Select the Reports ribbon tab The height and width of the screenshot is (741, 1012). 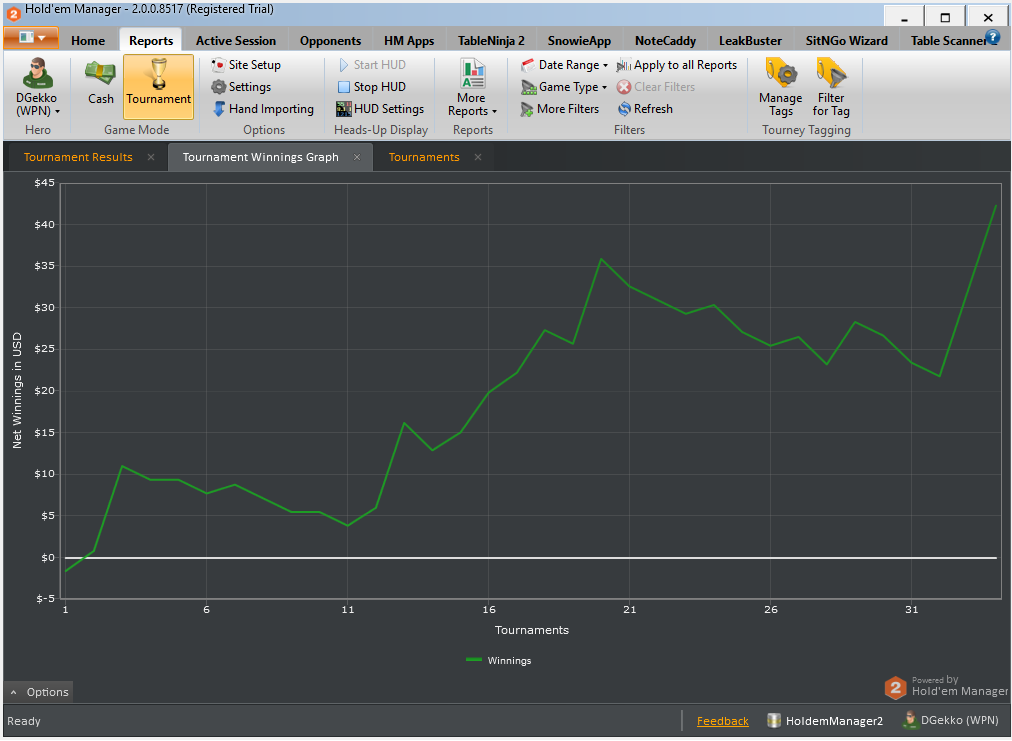(x=151, y=41)
